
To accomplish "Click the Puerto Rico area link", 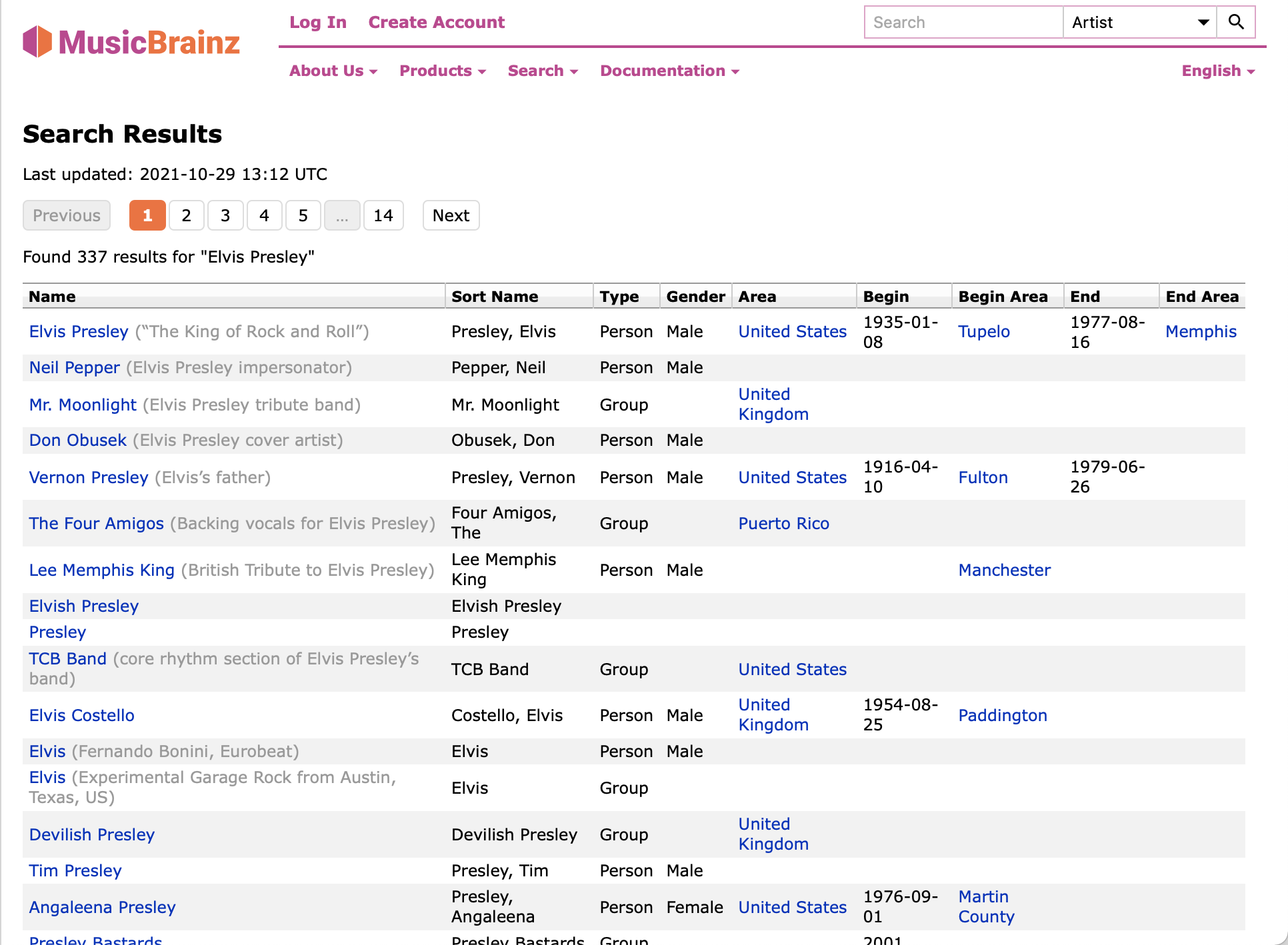I will point(783,523).
